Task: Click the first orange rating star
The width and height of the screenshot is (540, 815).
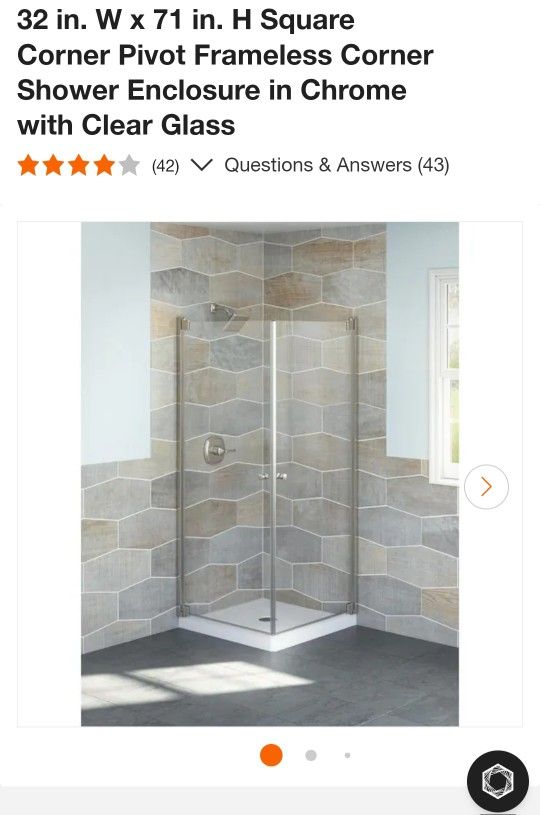Action: tap(28, 165)
